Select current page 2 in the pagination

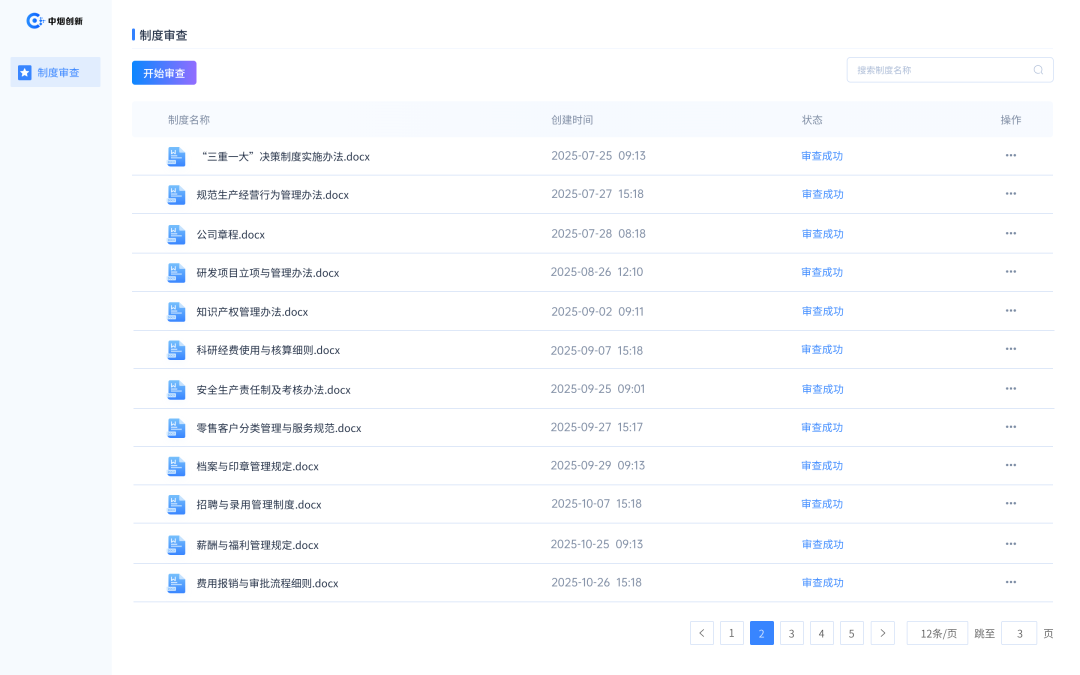[762, 633]
